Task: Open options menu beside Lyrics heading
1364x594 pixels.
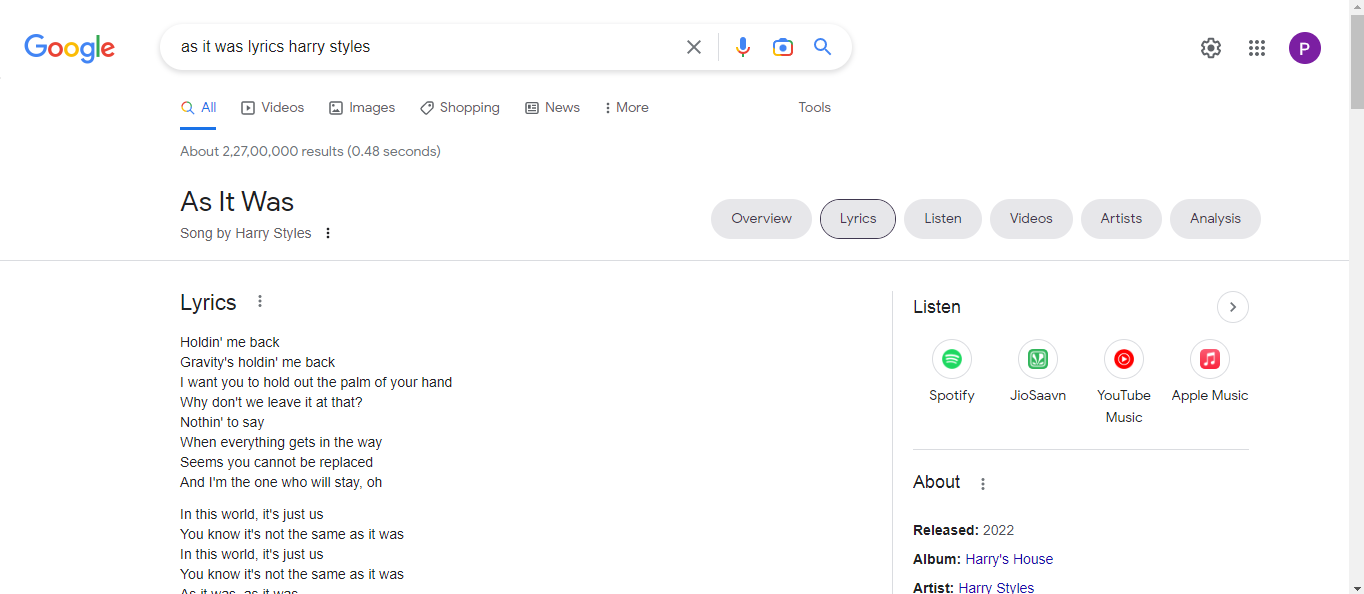Action: click(260, 301)
